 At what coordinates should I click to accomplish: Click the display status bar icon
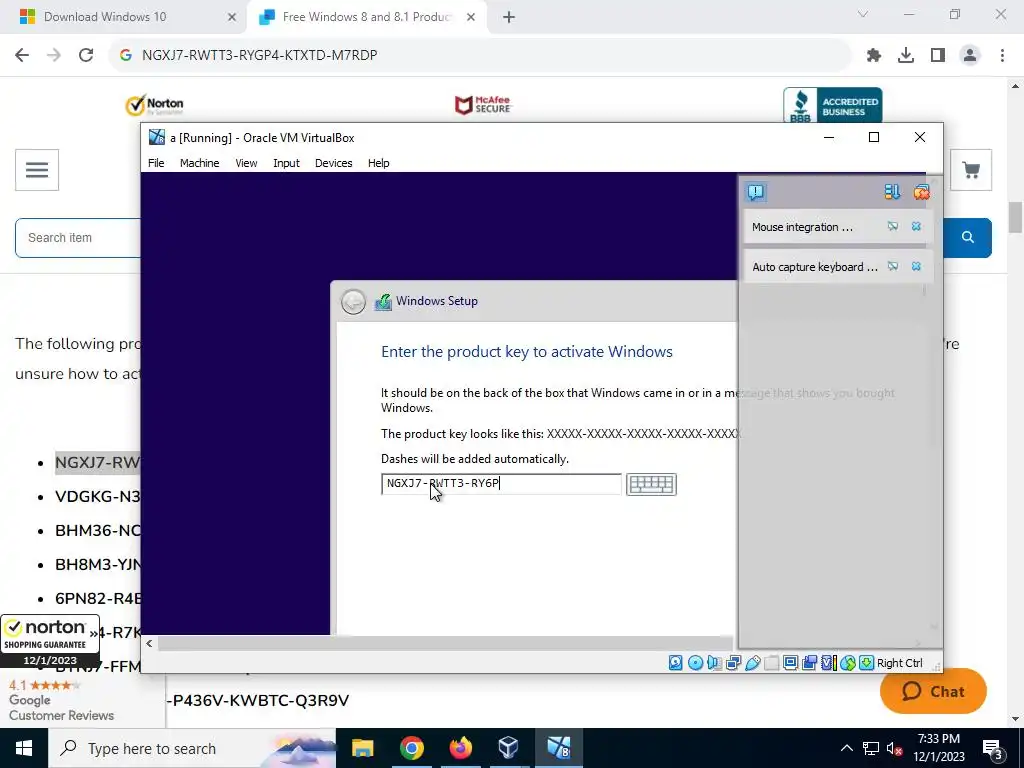click(x=790, y=663)
